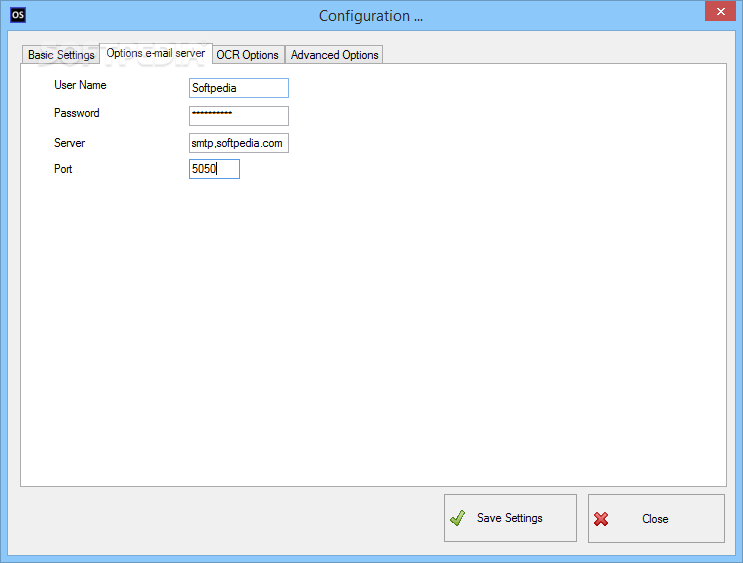Screen dimensions: 743x563
Task: Focus the Password input field
Action: (239, 116)
